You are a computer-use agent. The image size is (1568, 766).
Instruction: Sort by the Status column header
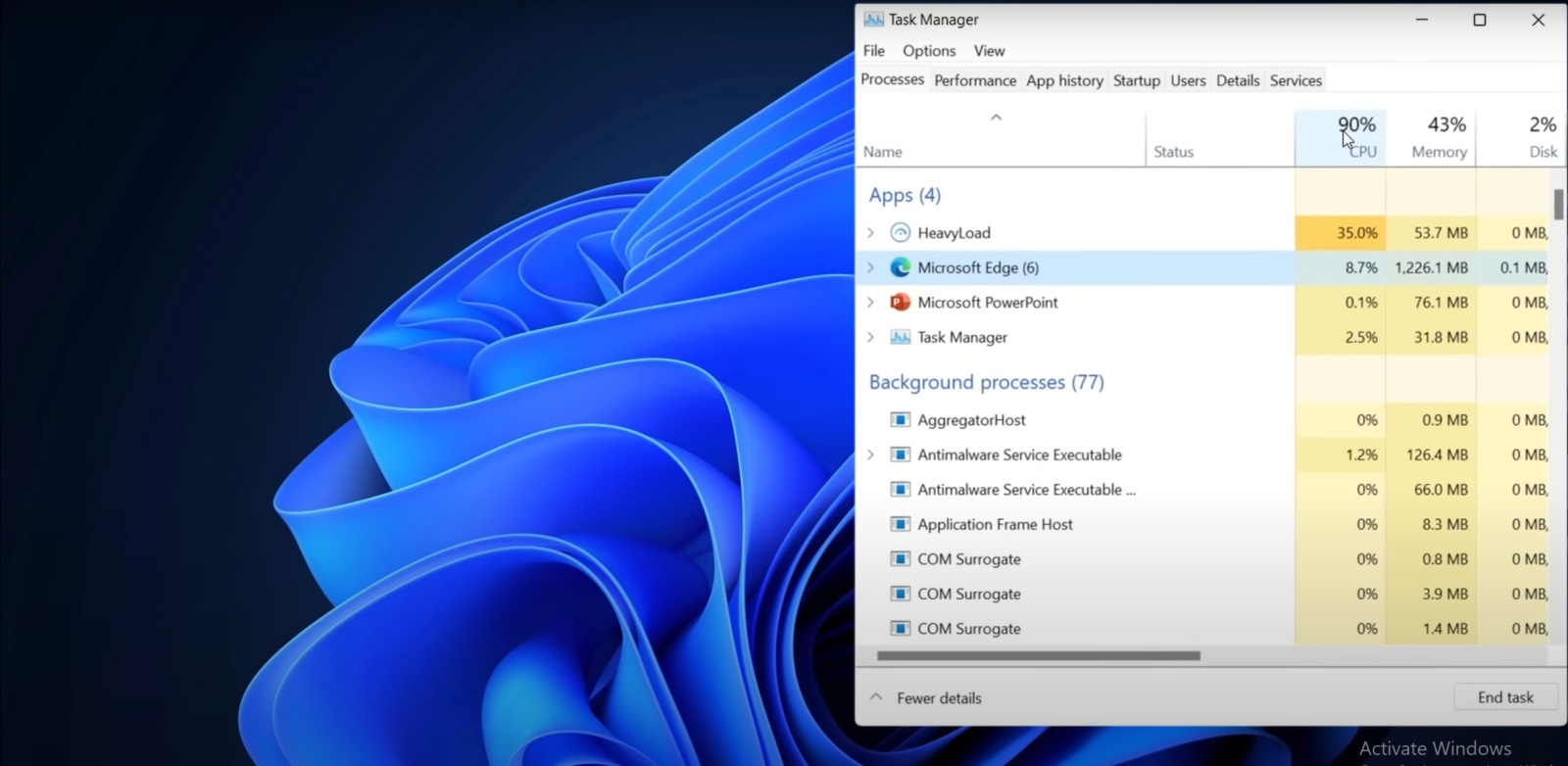pyautogui.click(x=1220, y=137)
